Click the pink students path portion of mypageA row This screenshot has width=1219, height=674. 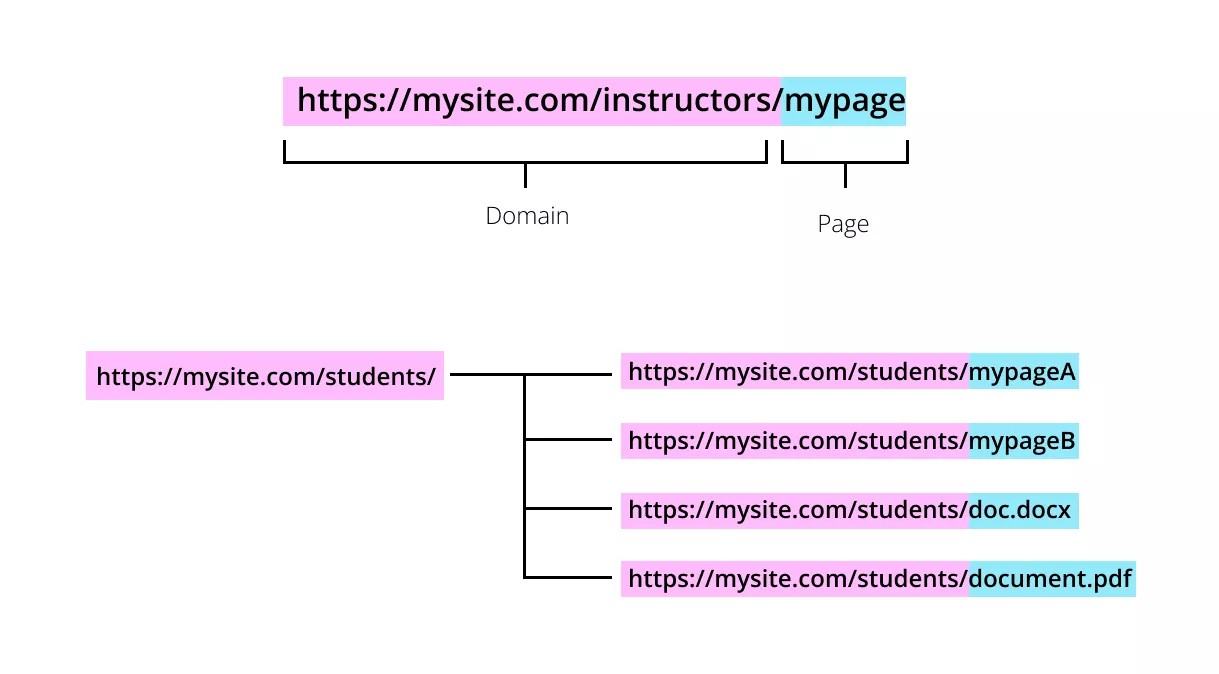790,371
